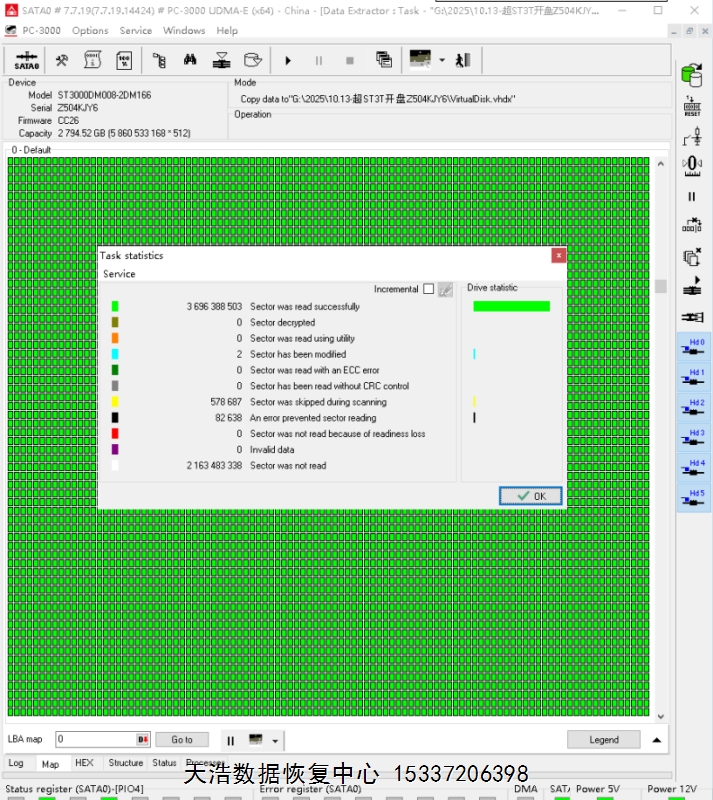This screenshot has height=800, width=713.
Task: Click the database disk icon in sidebar
Action: pyautogui.click(x=691, y=75)
